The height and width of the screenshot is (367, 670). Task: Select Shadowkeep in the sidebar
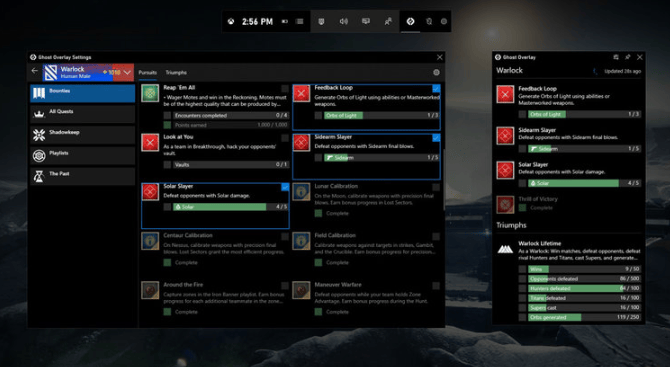pyautogui.click(x=82, y=135)
